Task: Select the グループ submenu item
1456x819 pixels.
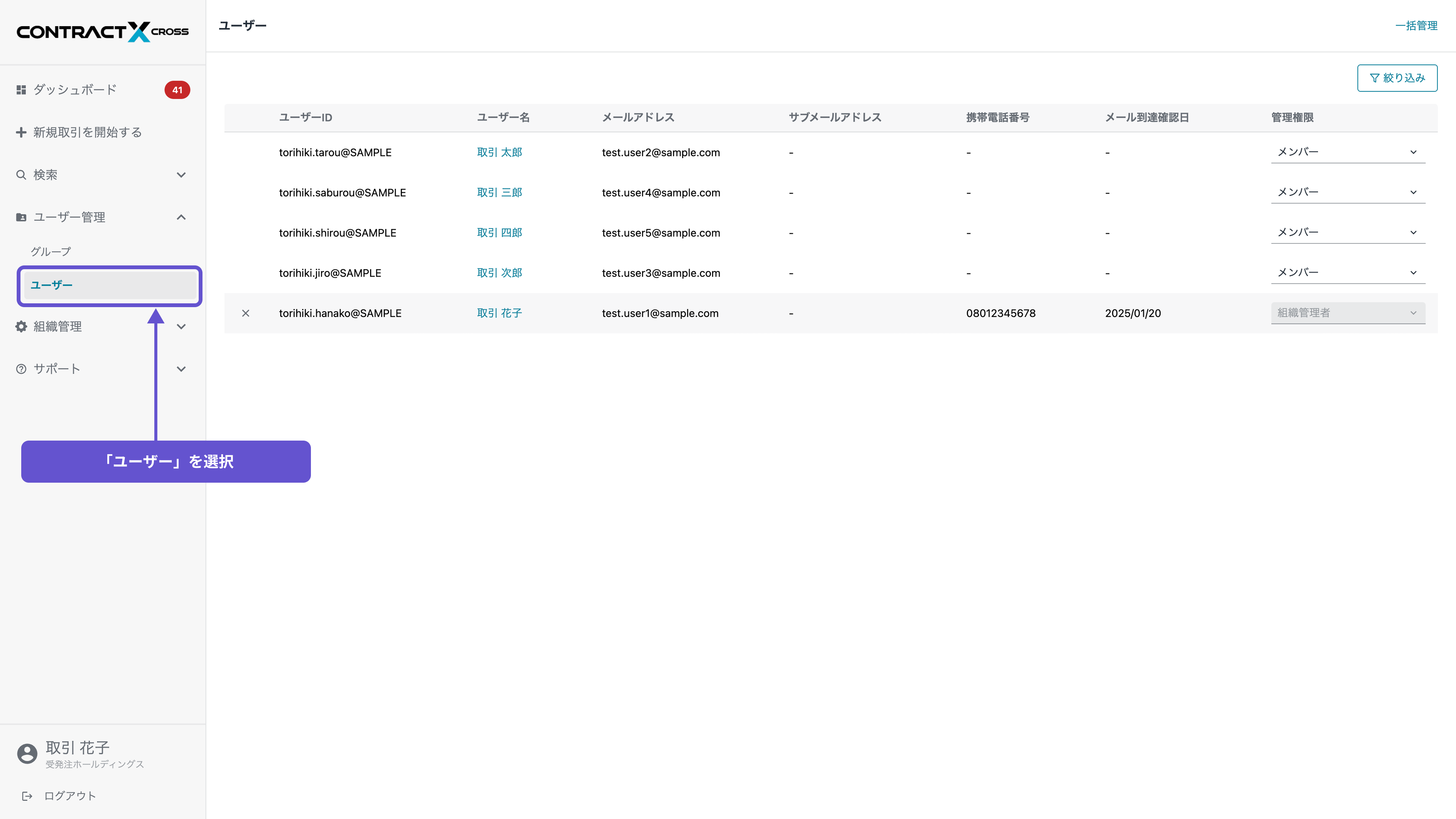Action: click(51, 251)
